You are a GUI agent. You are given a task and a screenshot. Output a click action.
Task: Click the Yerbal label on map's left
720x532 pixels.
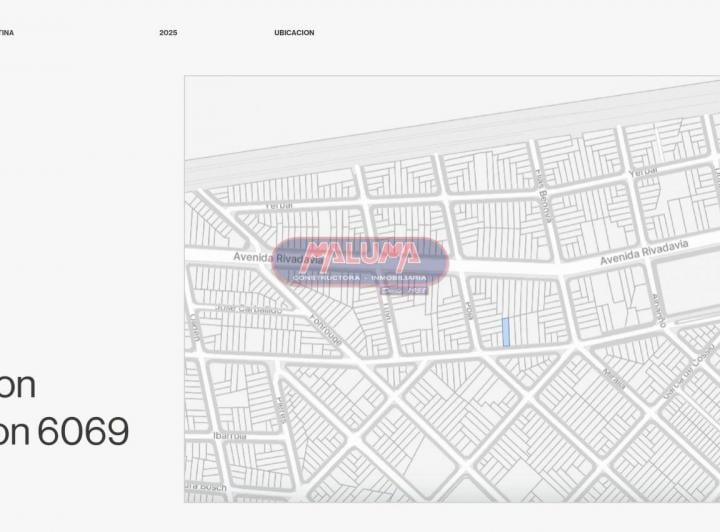(x=279, y=206)
